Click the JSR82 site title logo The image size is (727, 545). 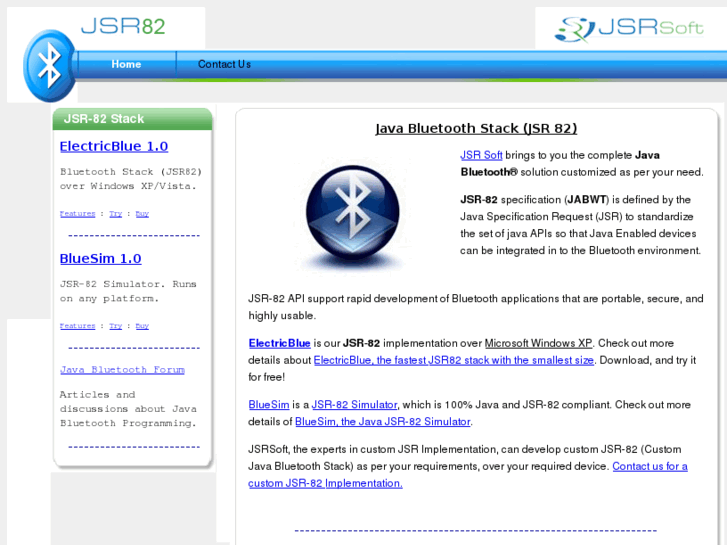[x=123, y=26]
